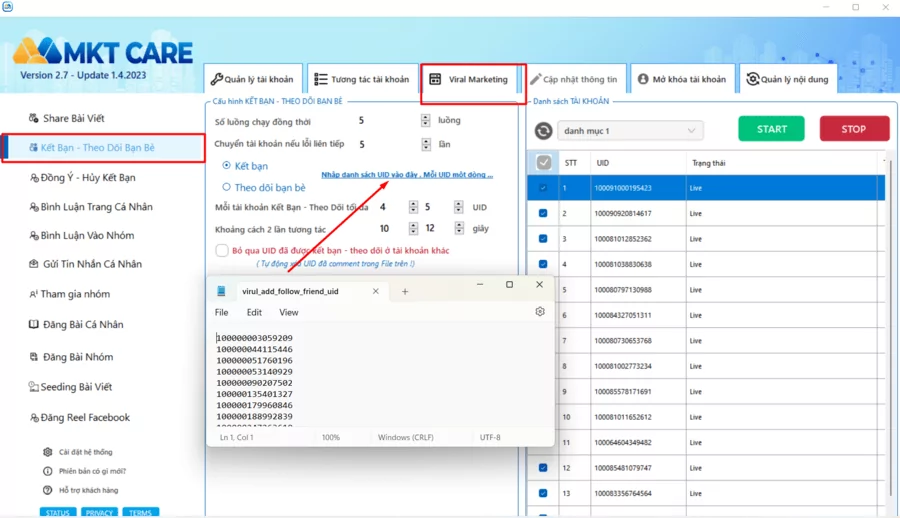Viewport: 900px width, 518px height.
Task: Uncheck the checkbox for account row 4
Action: pos(543,264)
